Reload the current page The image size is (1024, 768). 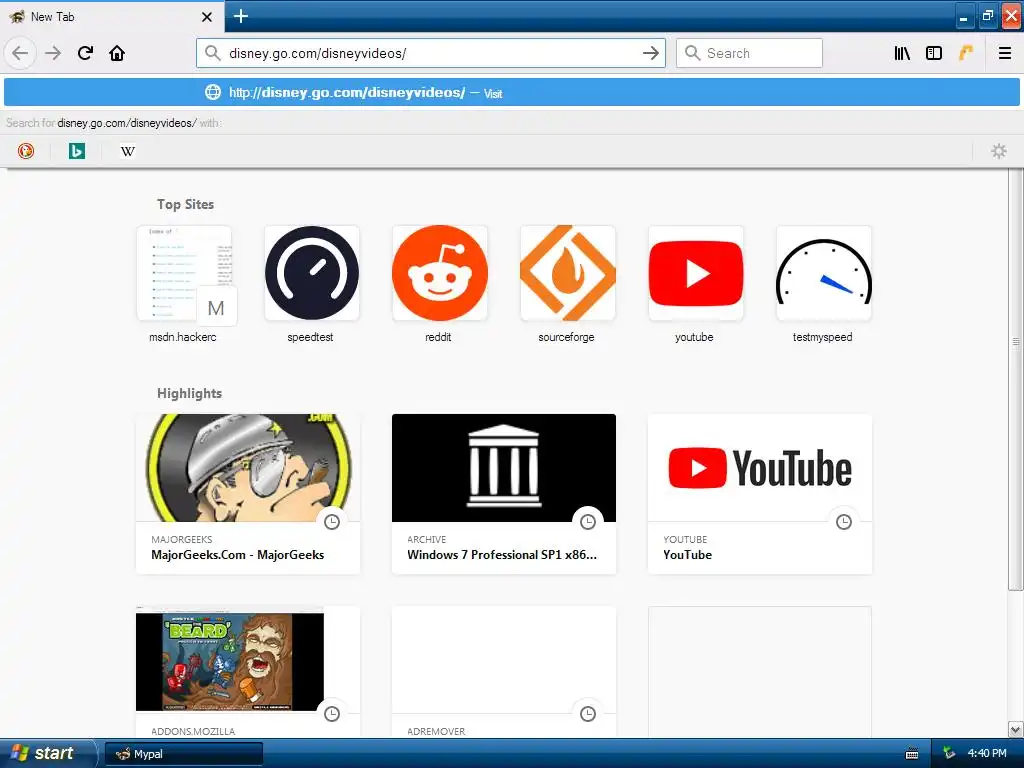point(85,53)
